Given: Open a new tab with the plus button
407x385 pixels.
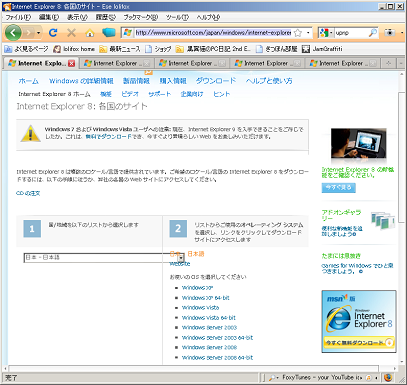Looking at the screenshot, I should point(389,63).
